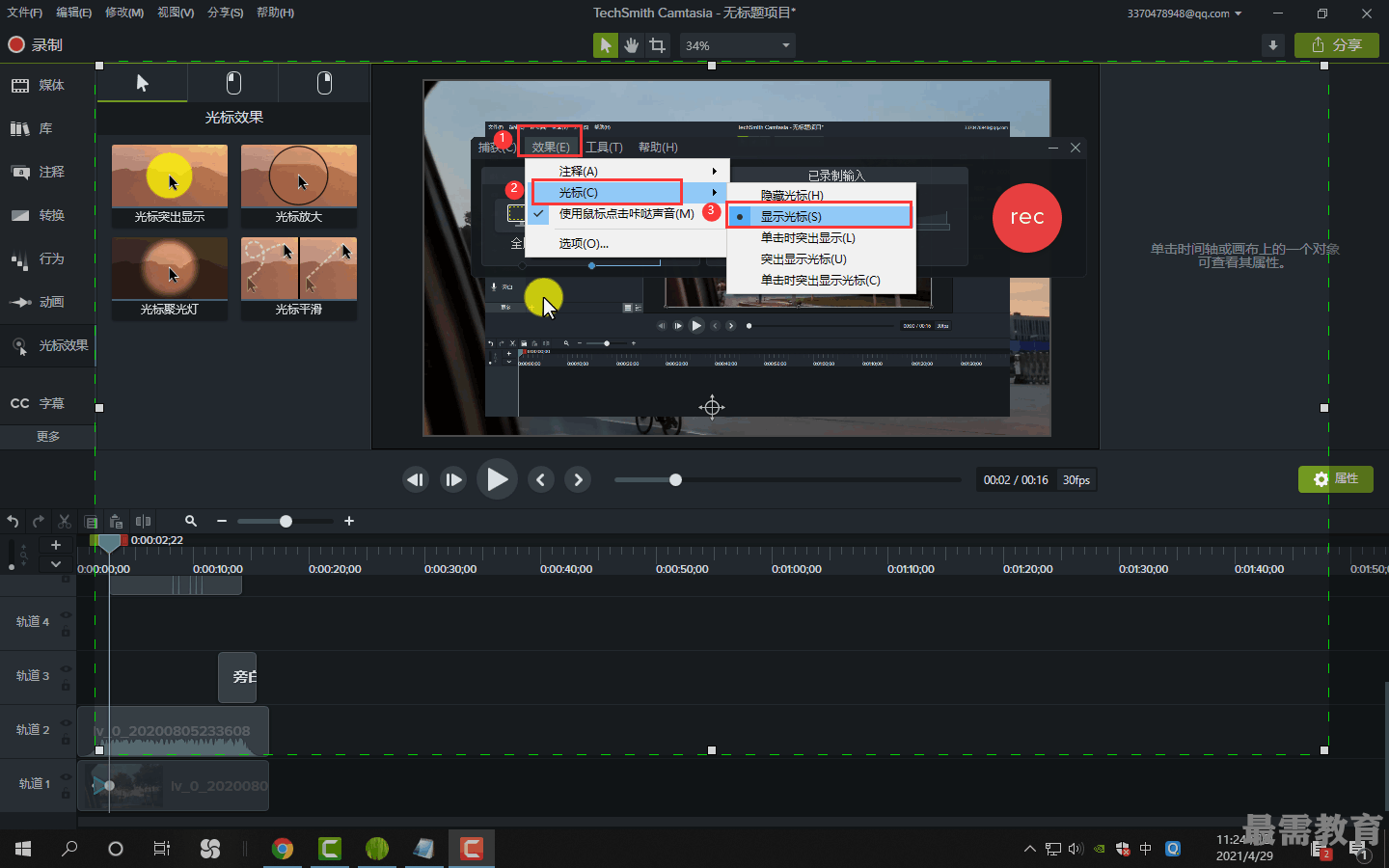Open the 分享(S) menu
Image resolution: width=1389 pixels, height=868 pixels.
point(226,13)
